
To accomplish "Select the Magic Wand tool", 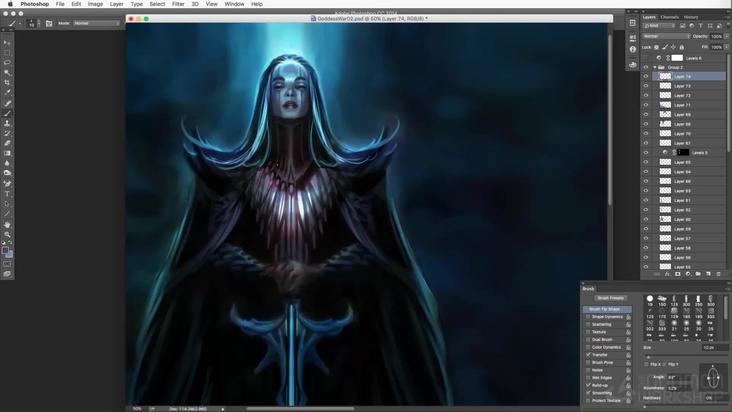I will (x=7, y=73).
